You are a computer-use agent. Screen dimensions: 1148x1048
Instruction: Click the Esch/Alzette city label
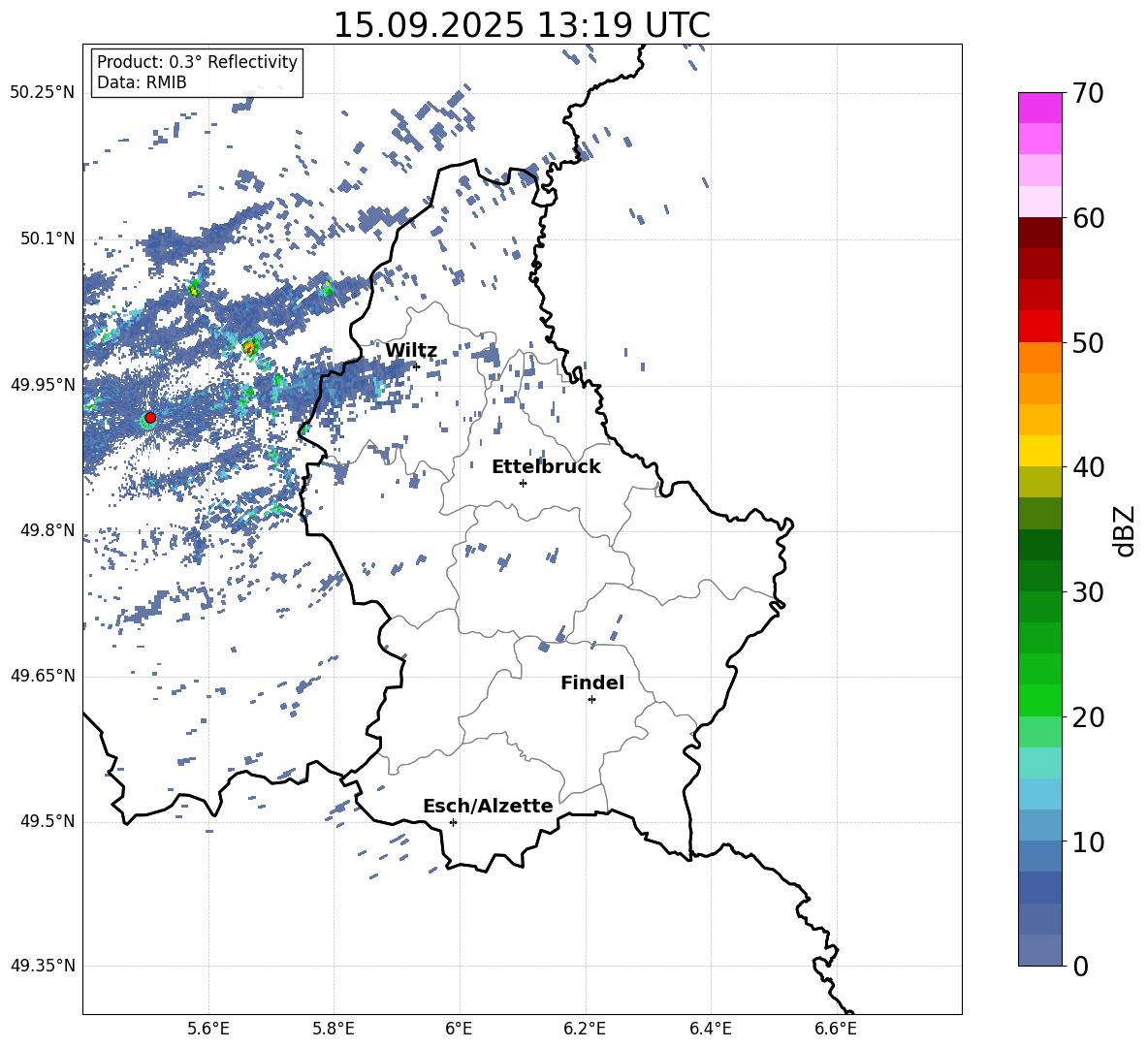coord(489,806)
